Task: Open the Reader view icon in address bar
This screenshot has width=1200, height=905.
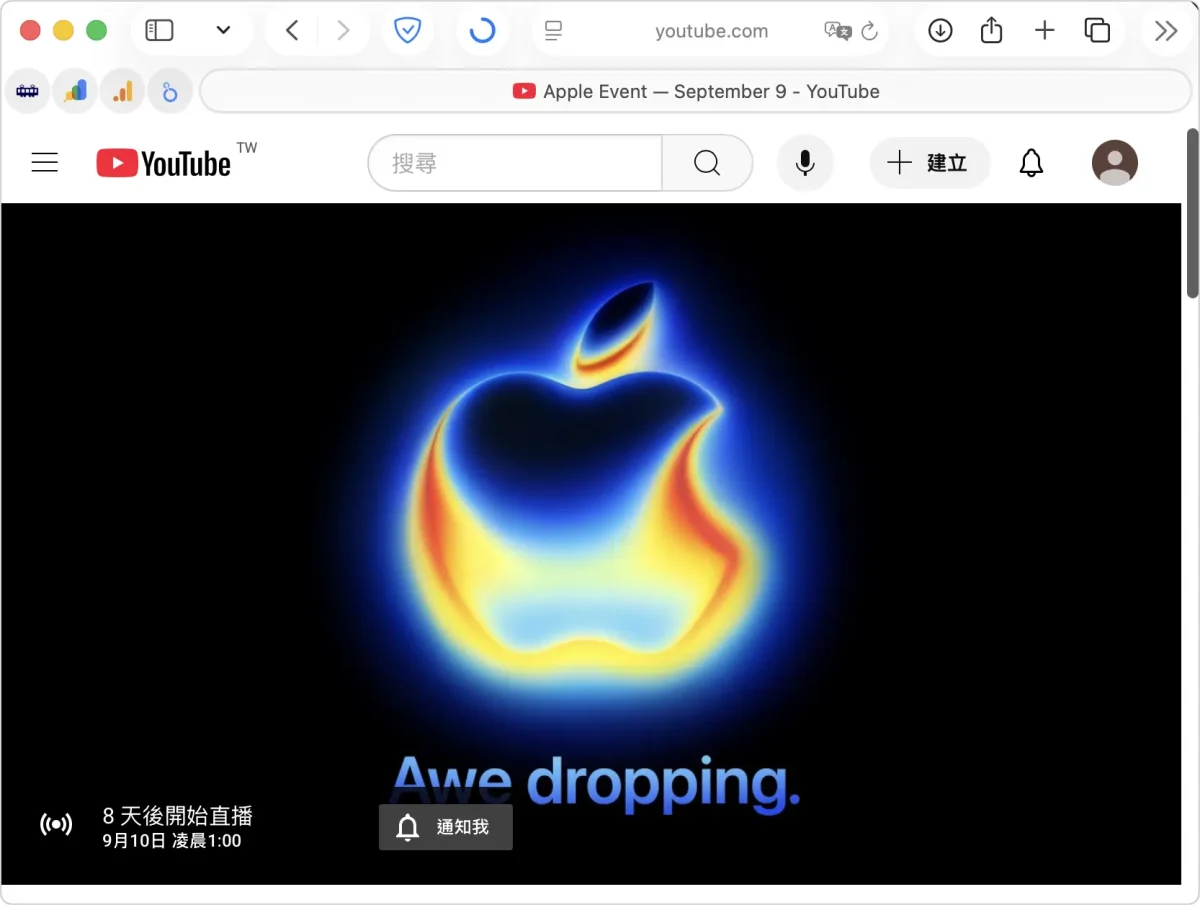Action: tap(553, 31)
